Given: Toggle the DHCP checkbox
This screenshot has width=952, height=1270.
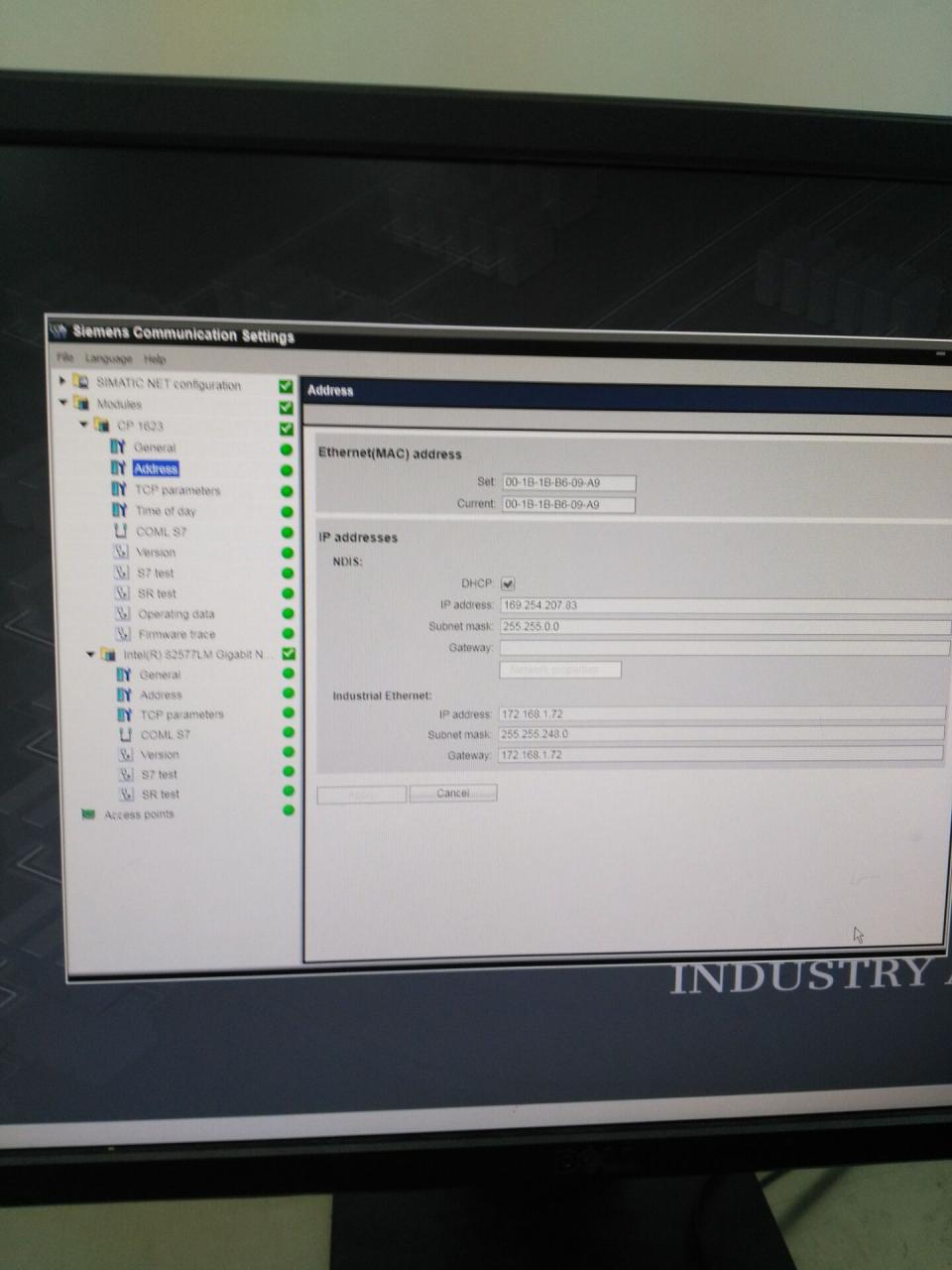Looking at the screenshot, I should click(508, 583).
